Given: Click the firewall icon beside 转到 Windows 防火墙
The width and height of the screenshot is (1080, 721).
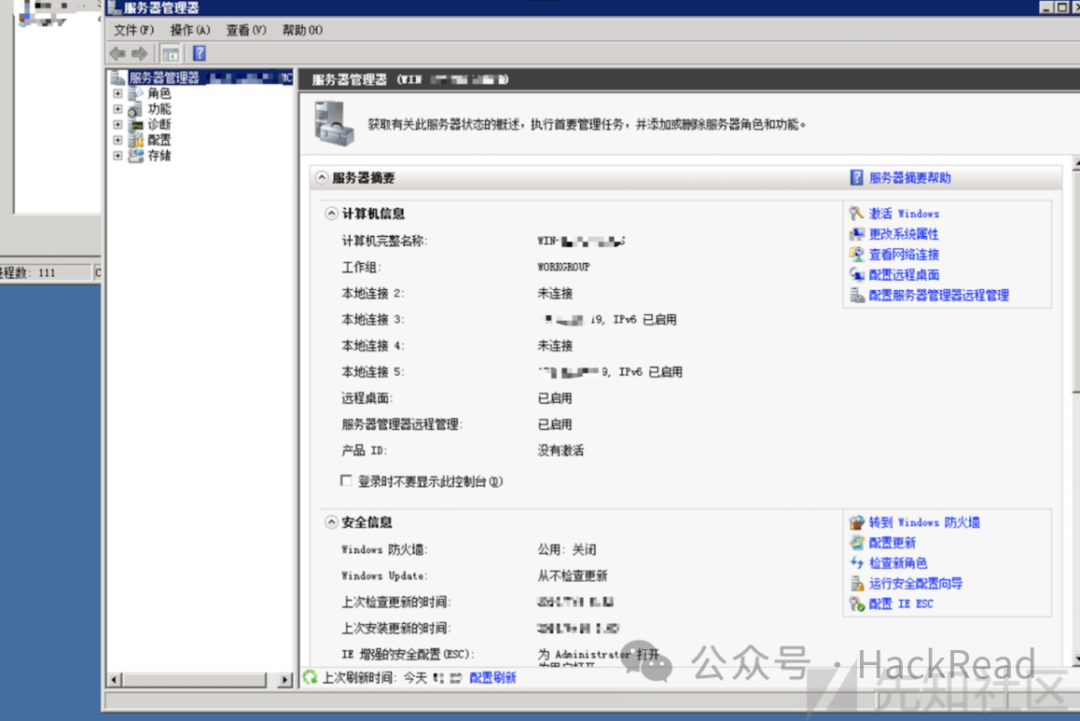Looking at the screenshot, I should click(x=856, y=522).
